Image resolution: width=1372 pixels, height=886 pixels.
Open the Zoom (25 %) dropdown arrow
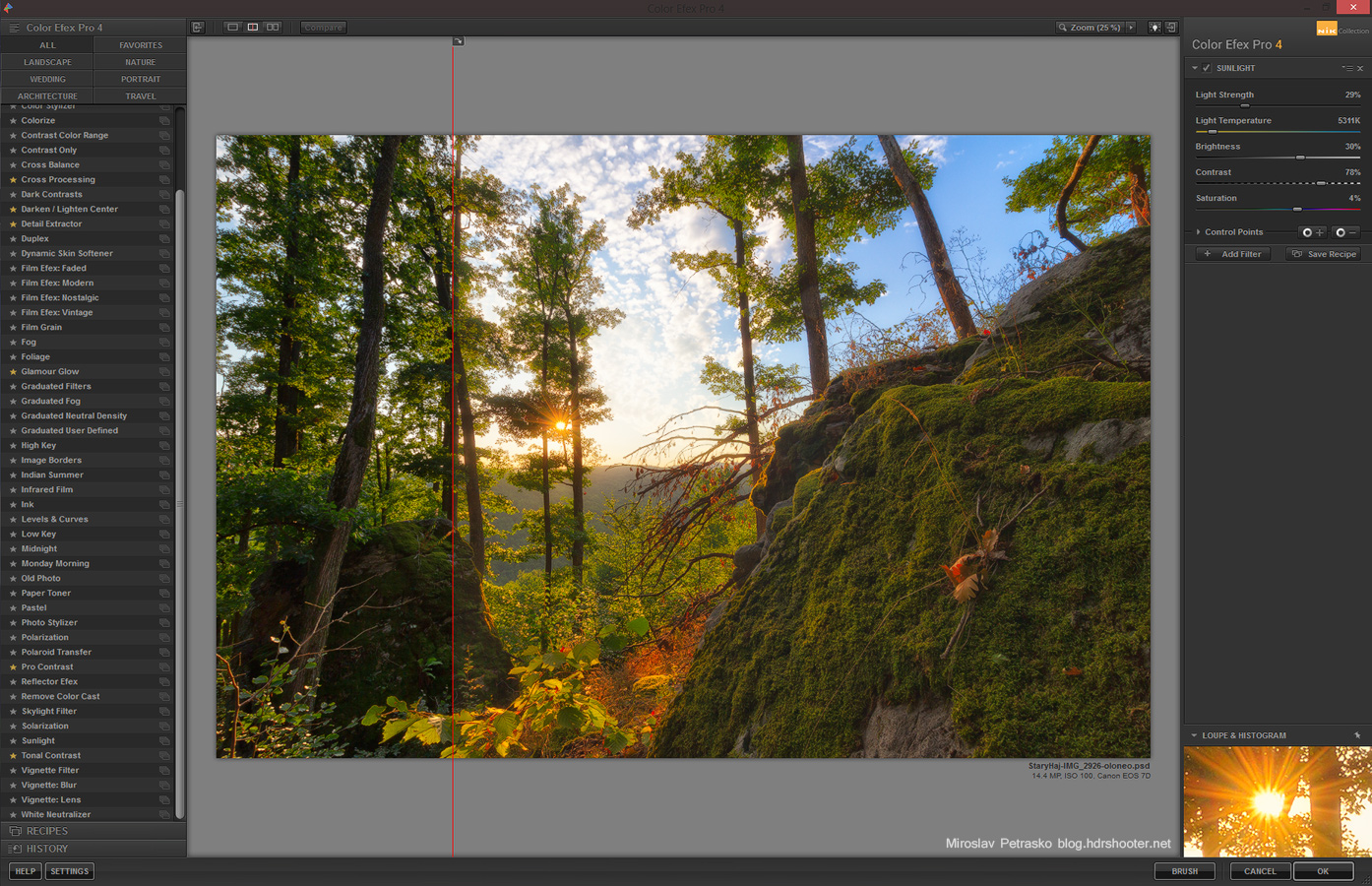[x=1131, y=28]
